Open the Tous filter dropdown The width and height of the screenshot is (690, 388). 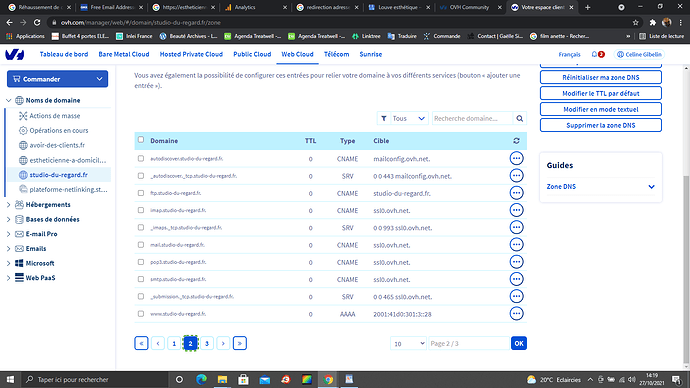click(403, 118)
